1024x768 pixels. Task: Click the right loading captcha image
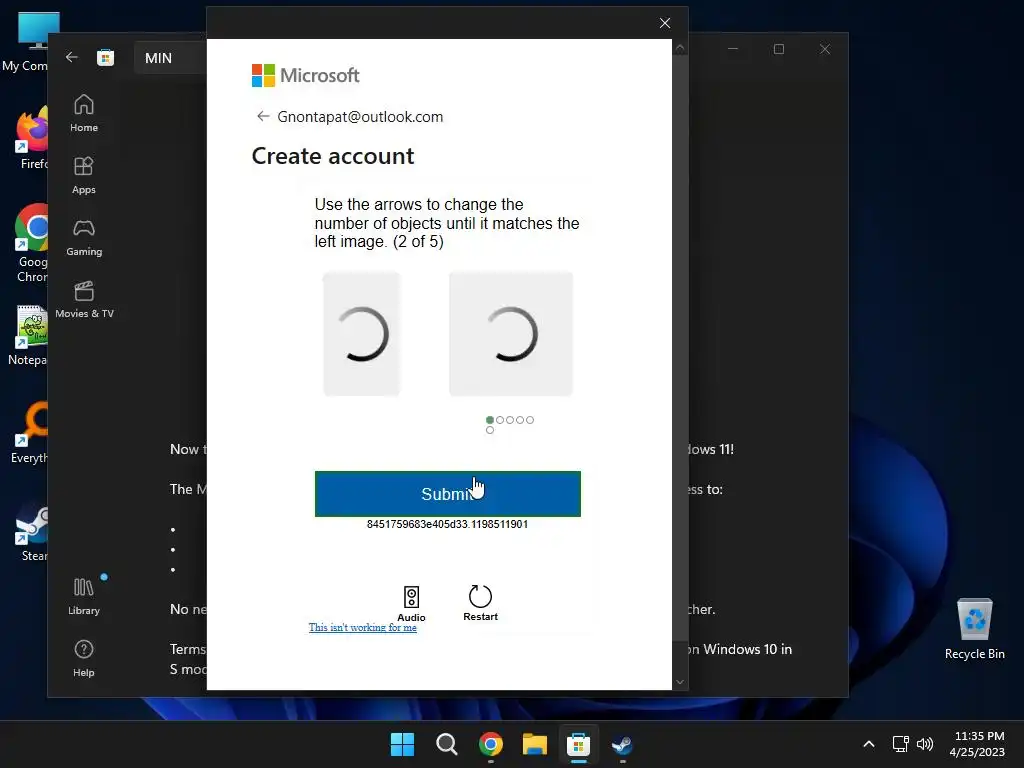[511, 334]
